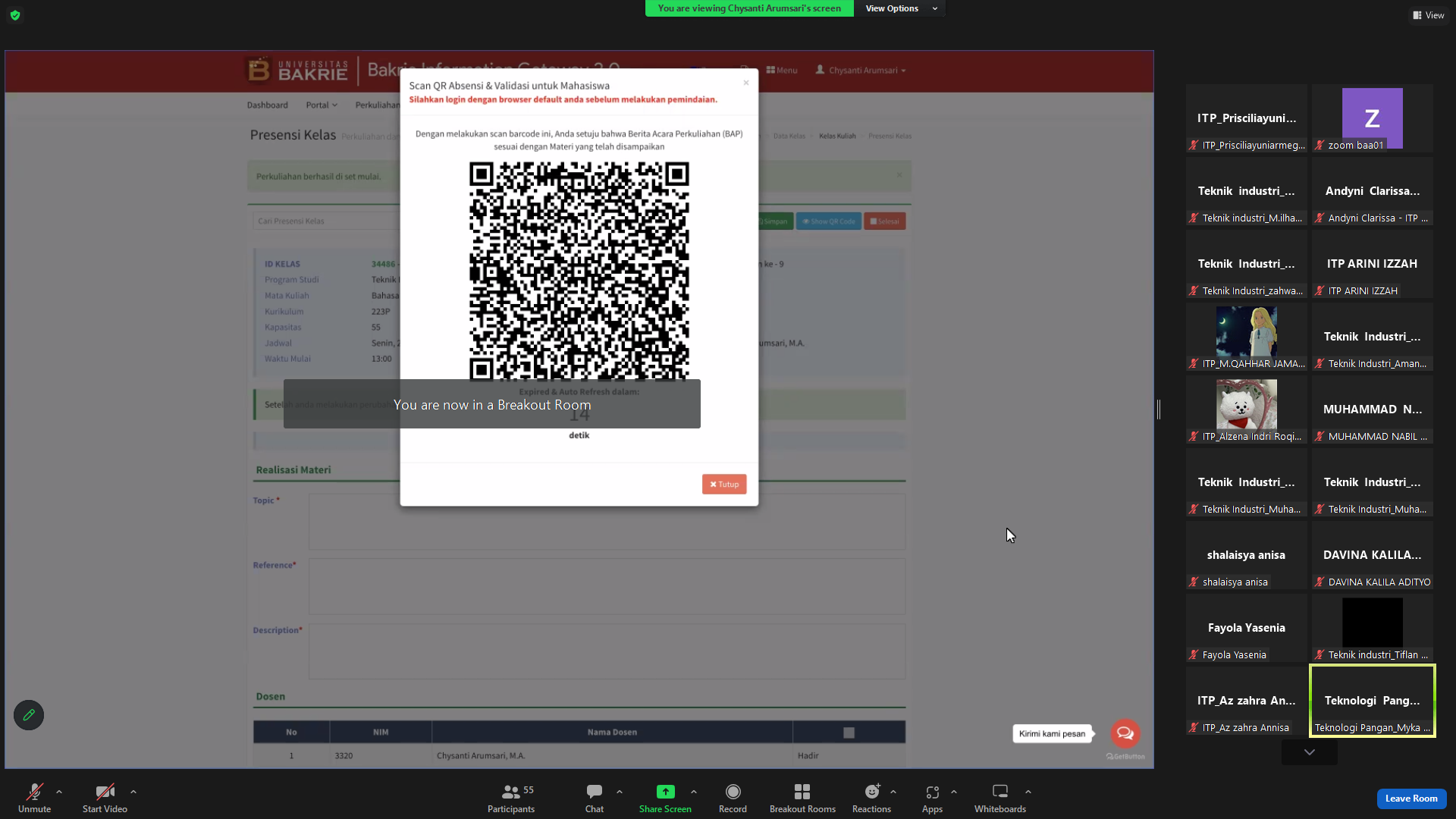
Task: Select the ITP_M.QAHHAR JAMA participant video tile
Action: 1247,337
